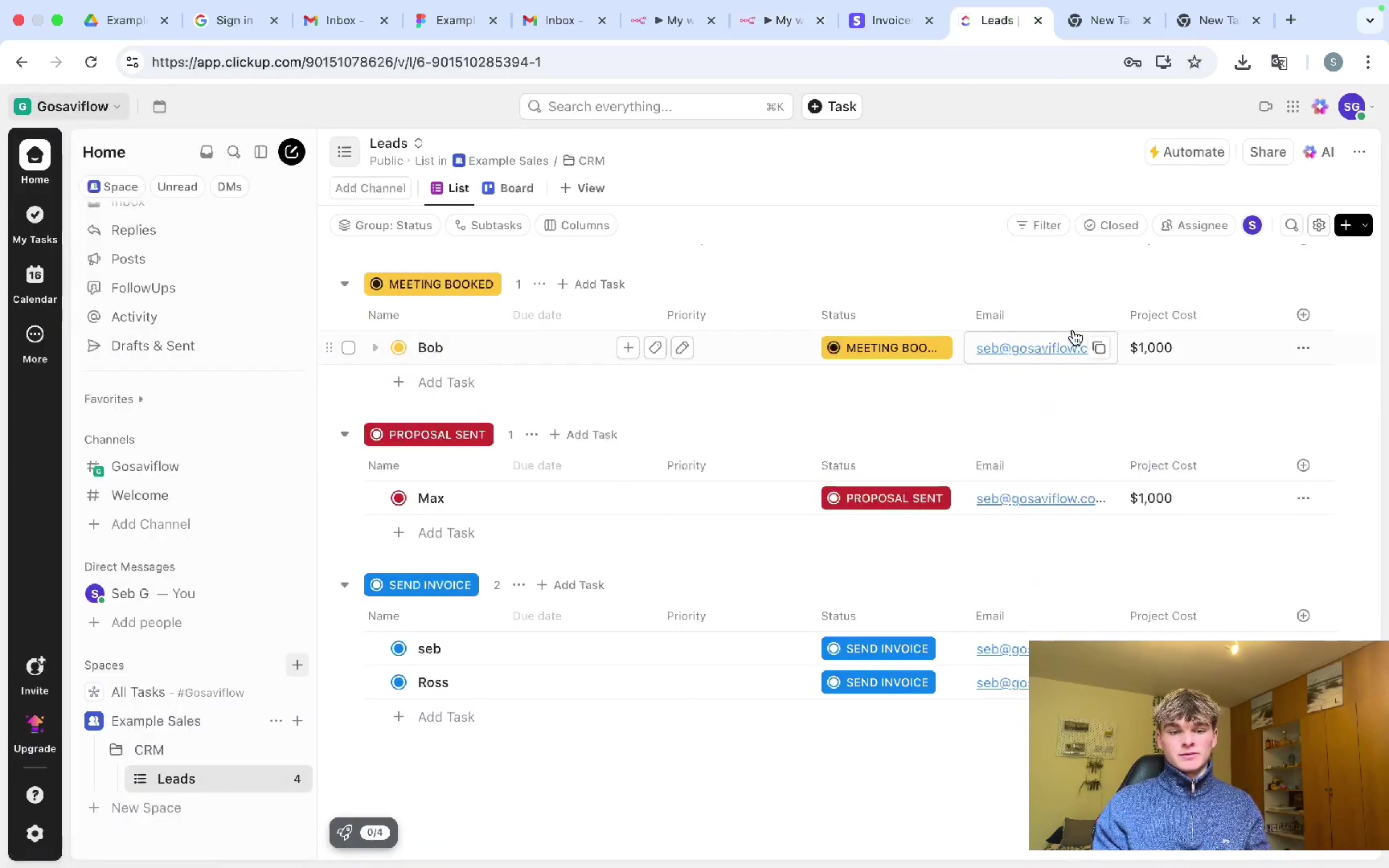This screenshot has width=1389, height=868.
Task: Open list view settings gear icon
Action: click(1319, 225)
